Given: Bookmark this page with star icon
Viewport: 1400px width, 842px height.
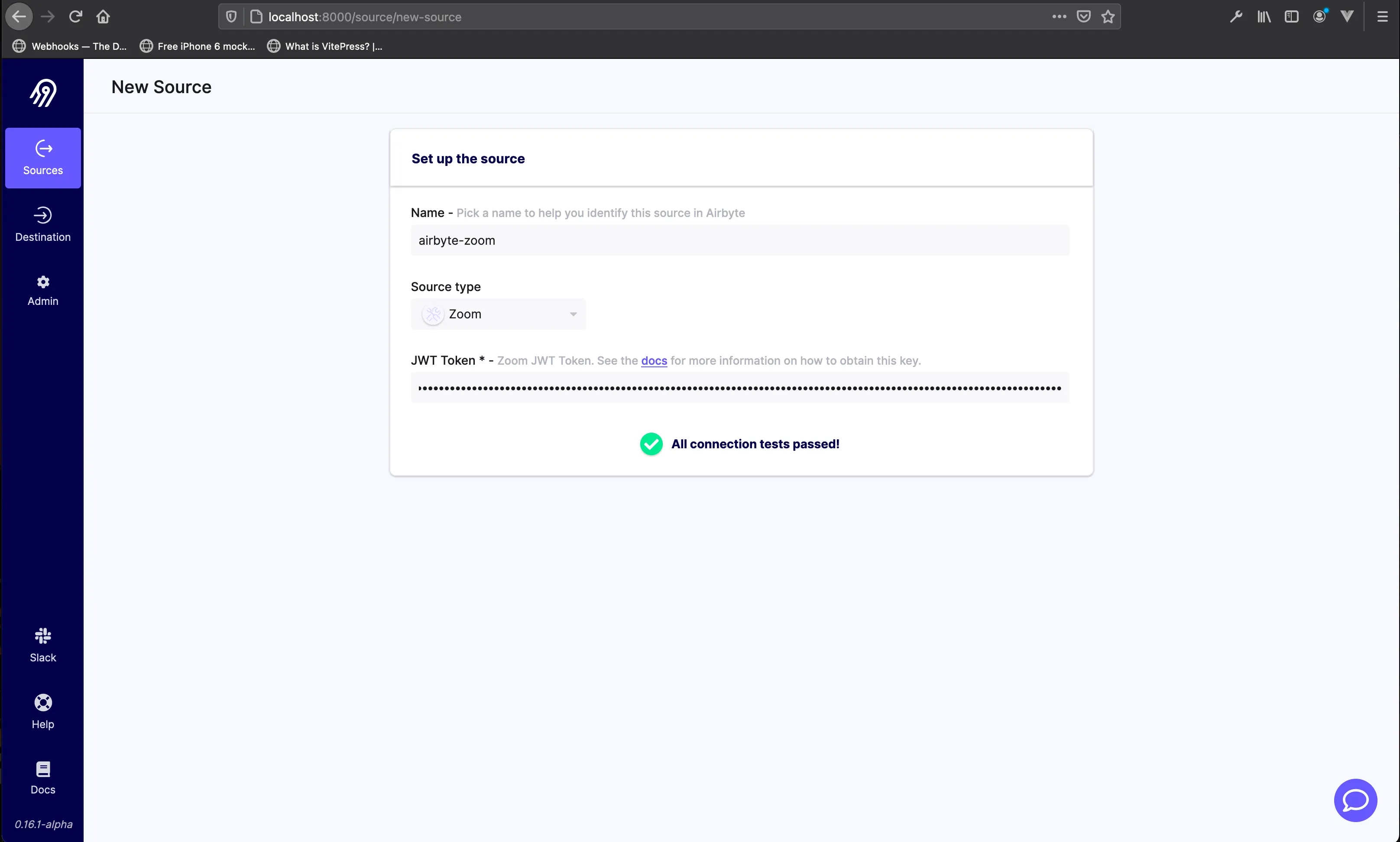Looking at the screenshot, I should (1108, 16).
